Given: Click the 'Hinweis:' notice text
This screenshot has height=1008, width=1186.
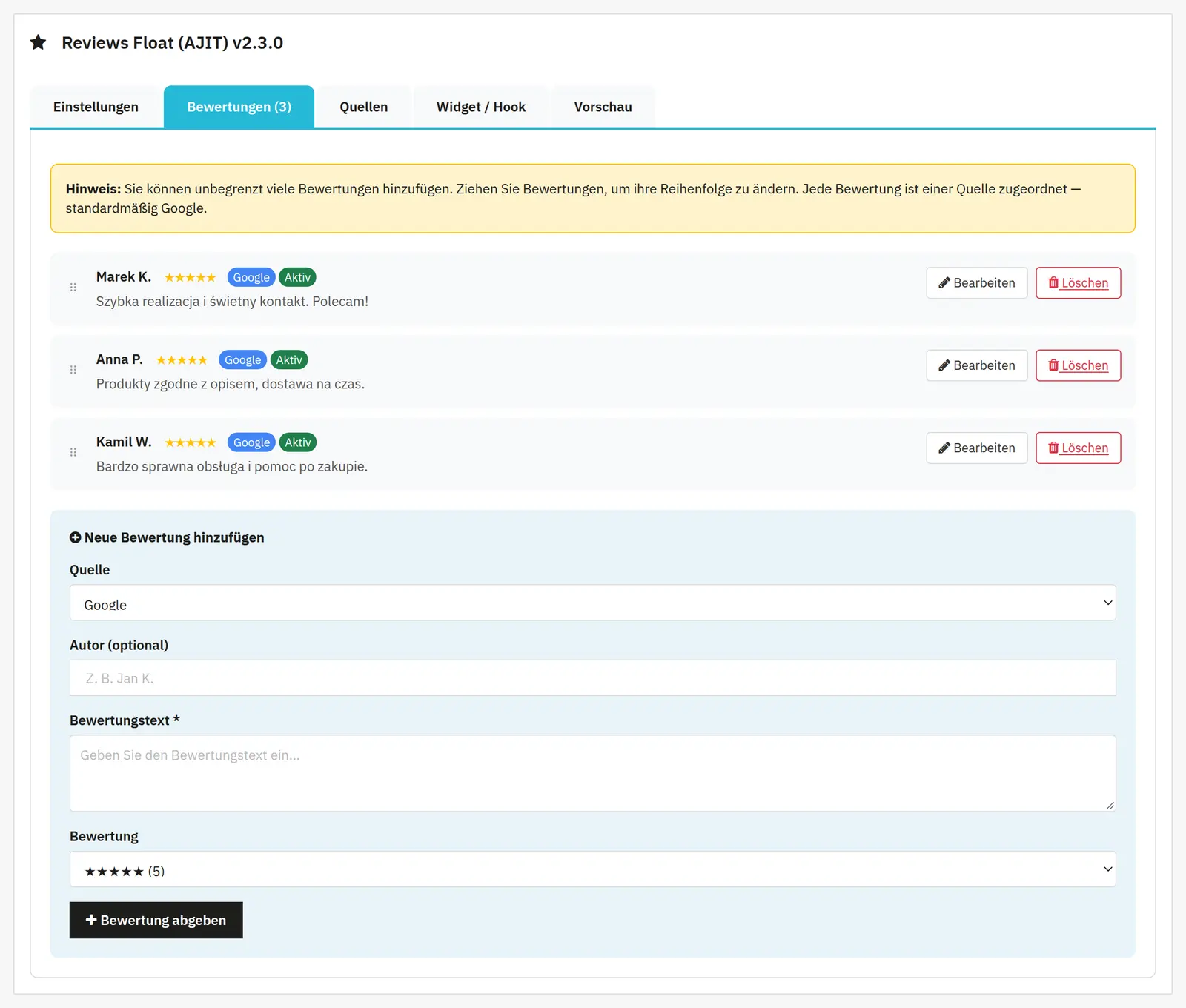Looking at the screenshot, I should pos(93,189).
